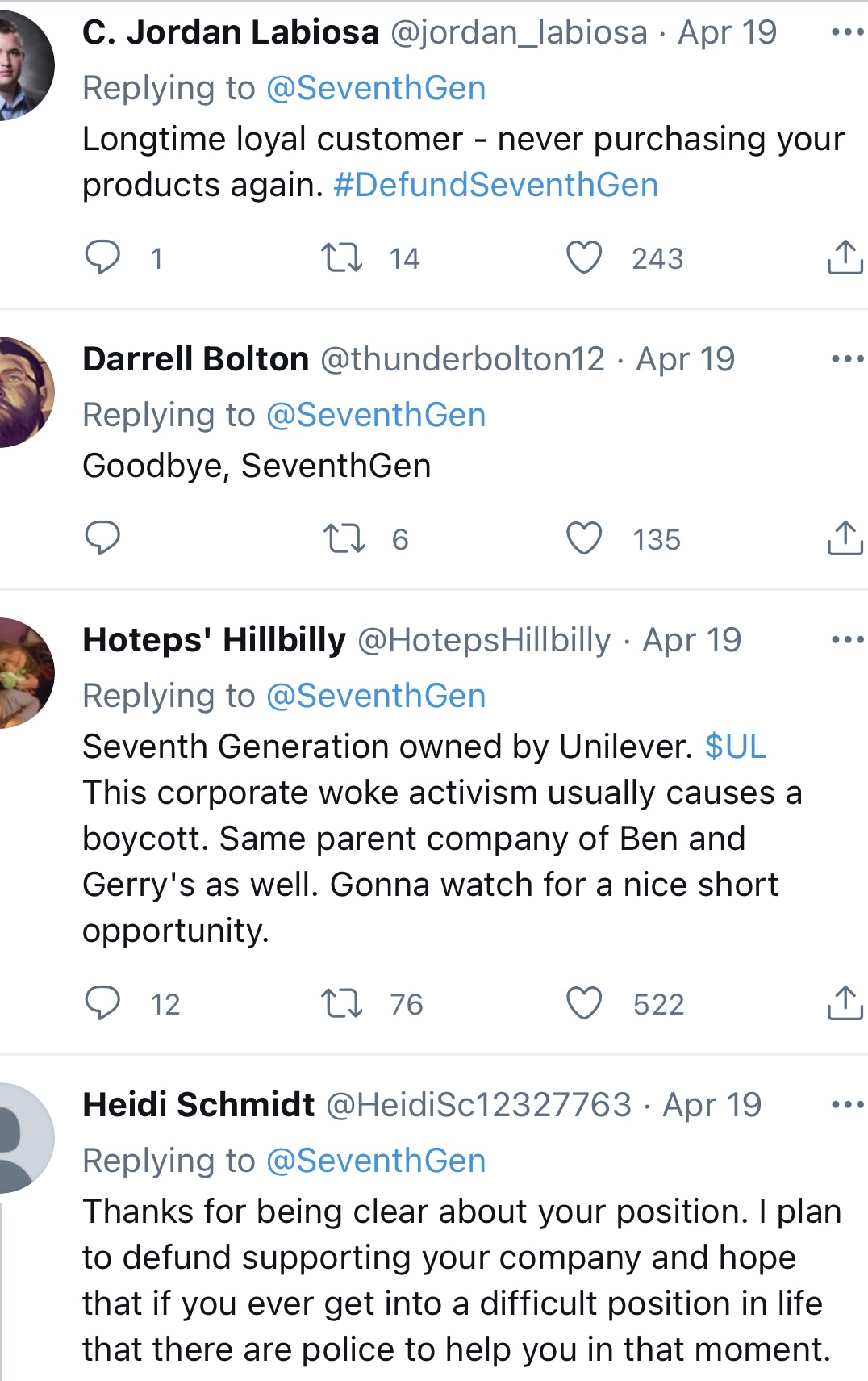Reply to C. Jordan Labiosa's tweet

(102, 257)
